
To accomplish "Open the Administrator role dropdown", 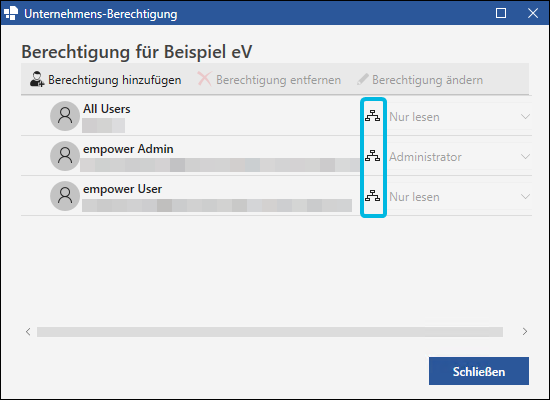I will click(460, 156).
